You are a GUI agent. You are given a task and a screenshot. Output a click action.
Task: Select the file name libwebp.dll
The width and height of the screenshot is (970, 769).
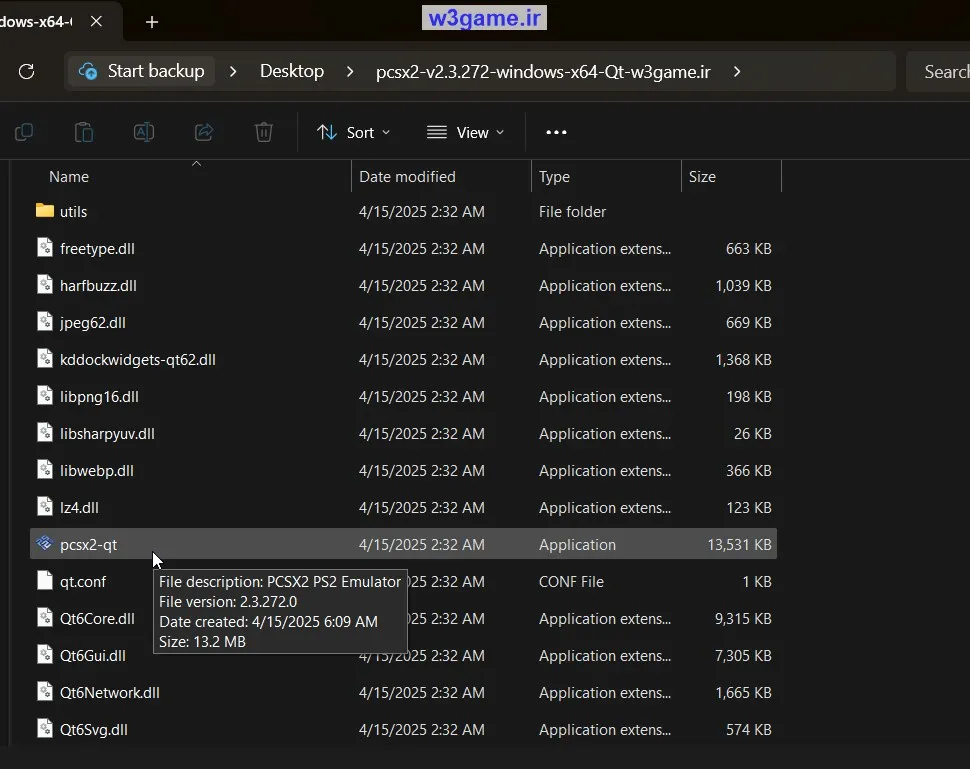coord(97,471)
